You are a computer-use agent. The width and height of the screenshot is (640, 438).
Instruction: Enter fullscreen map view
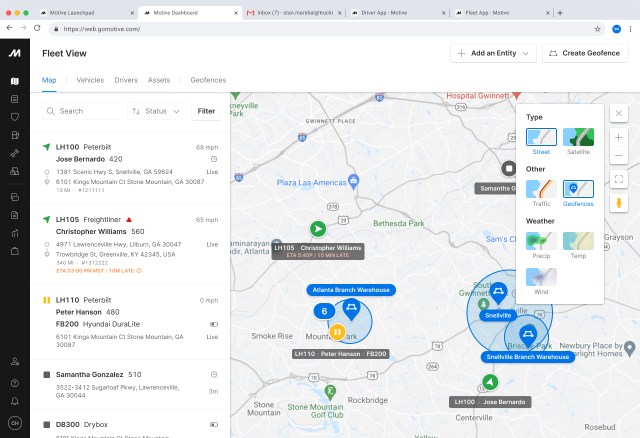(619, 179)
